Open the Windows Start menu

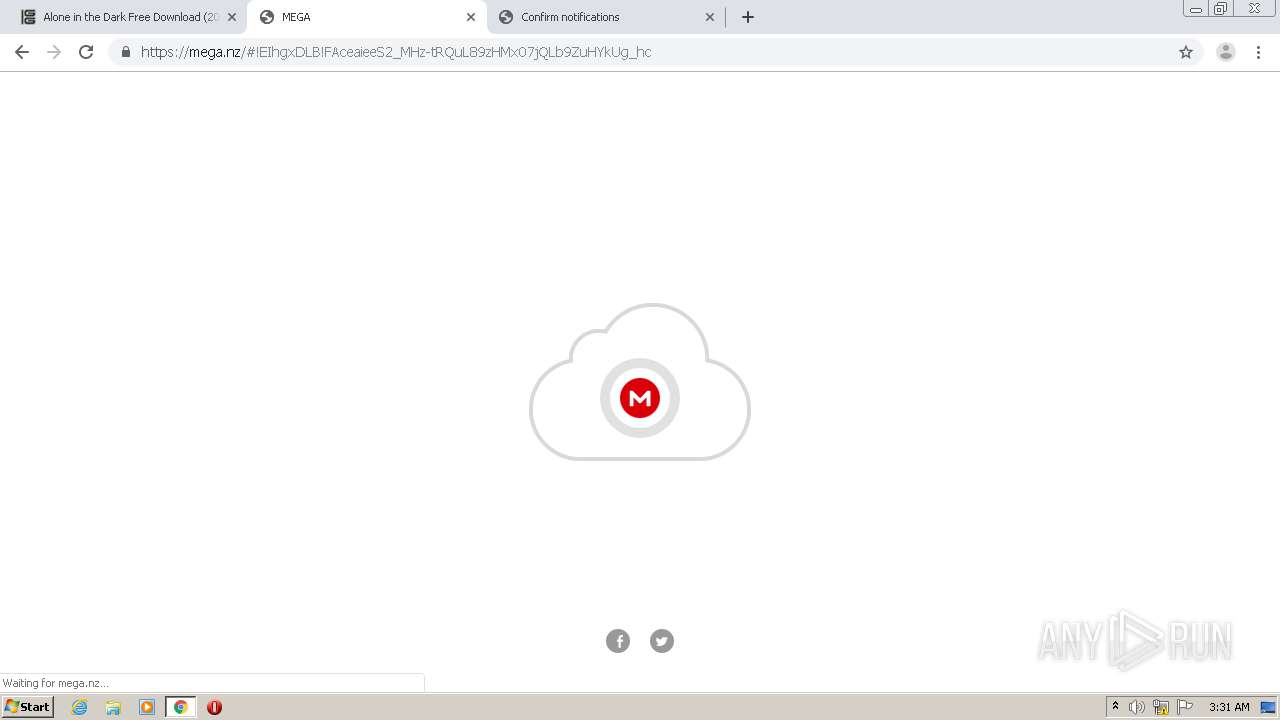(x=28, y=707)
